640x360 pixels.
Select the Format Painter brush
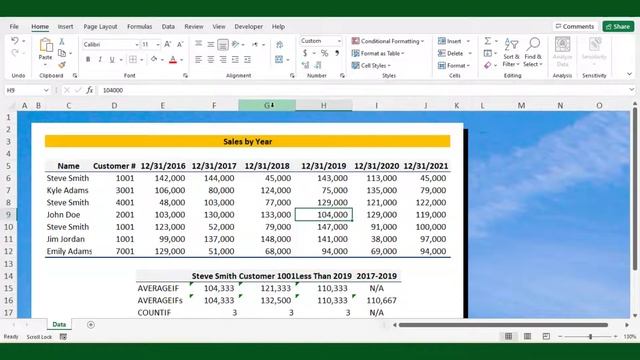(x=62, y=65)
